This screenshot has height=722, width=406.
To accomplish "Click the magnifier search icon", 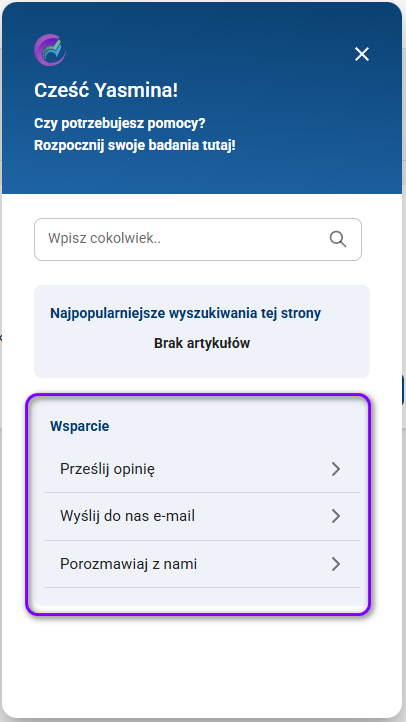I will click(x=338, y=239).
